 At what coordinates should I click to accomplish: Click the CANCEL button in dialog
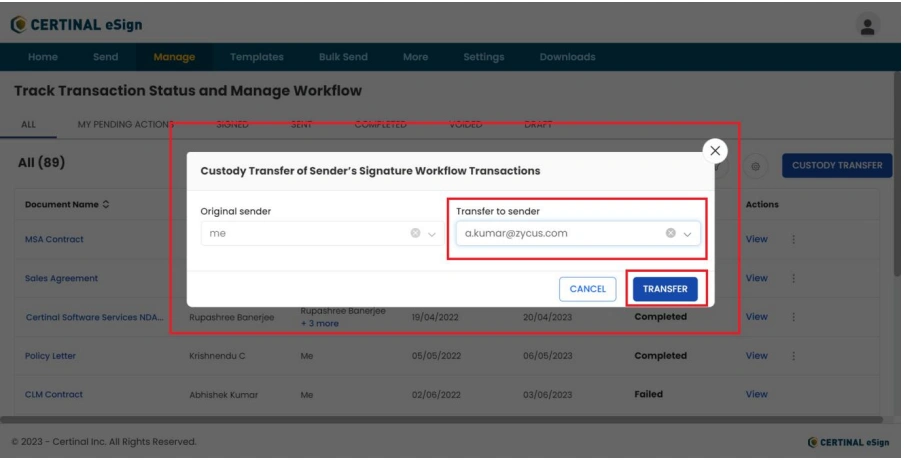pos(587,289)
